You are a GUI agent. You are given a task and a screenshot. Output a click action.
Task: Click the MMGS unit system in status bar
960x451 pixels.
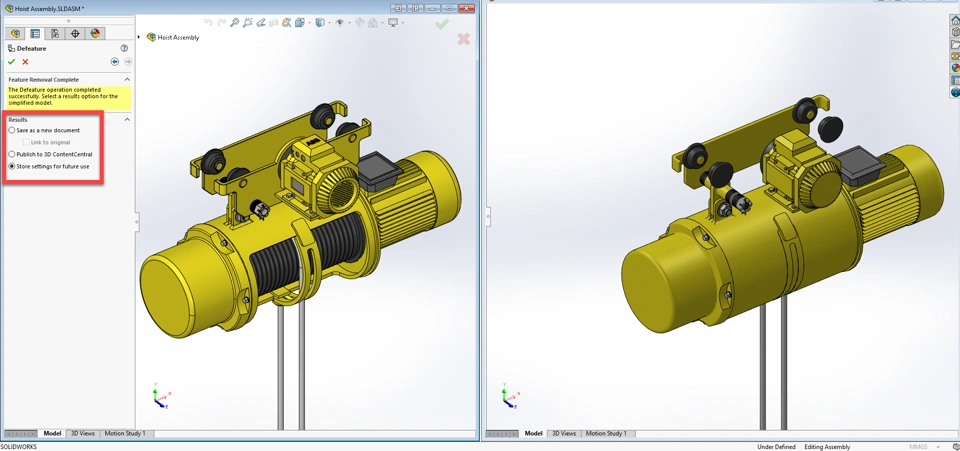point(918,447)
